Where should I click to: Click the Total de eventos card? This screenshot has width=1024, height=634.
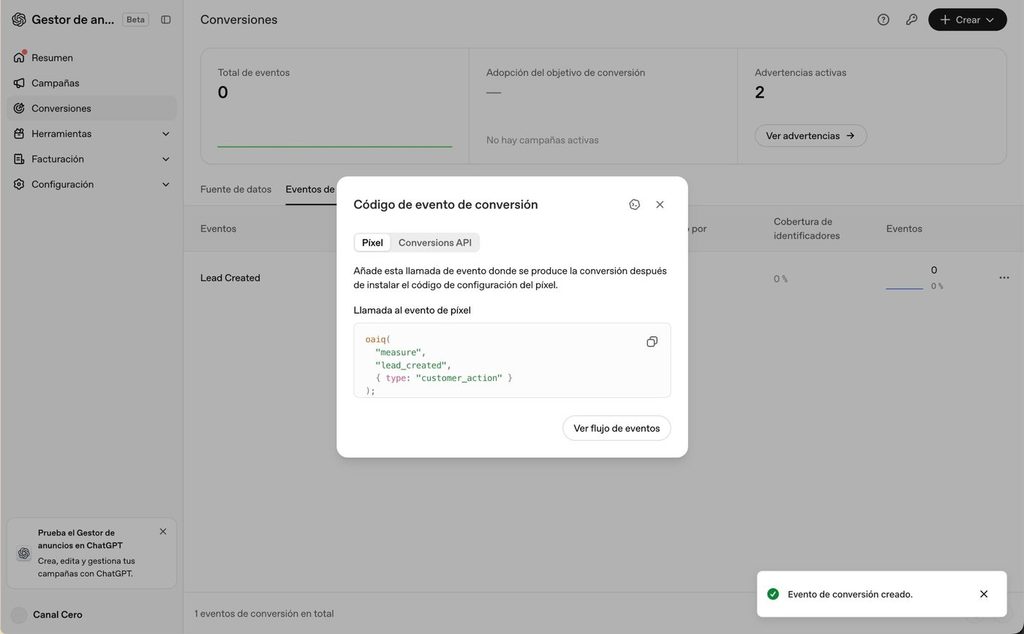pos(335,106)
